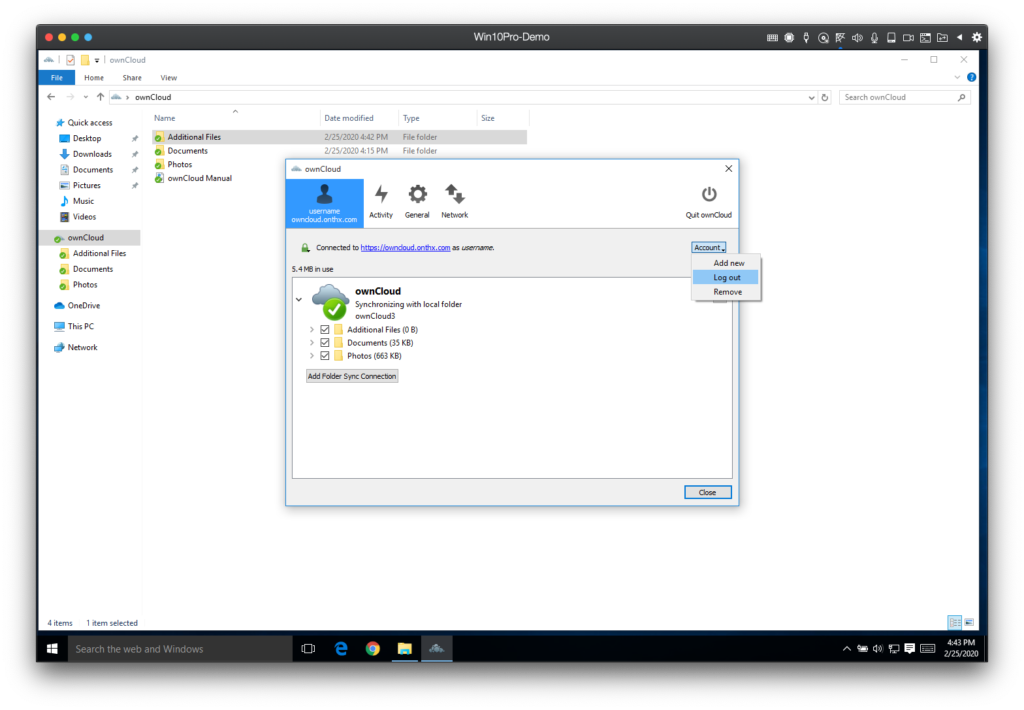Click Add Folder Sync Connection button

[352, 376]
